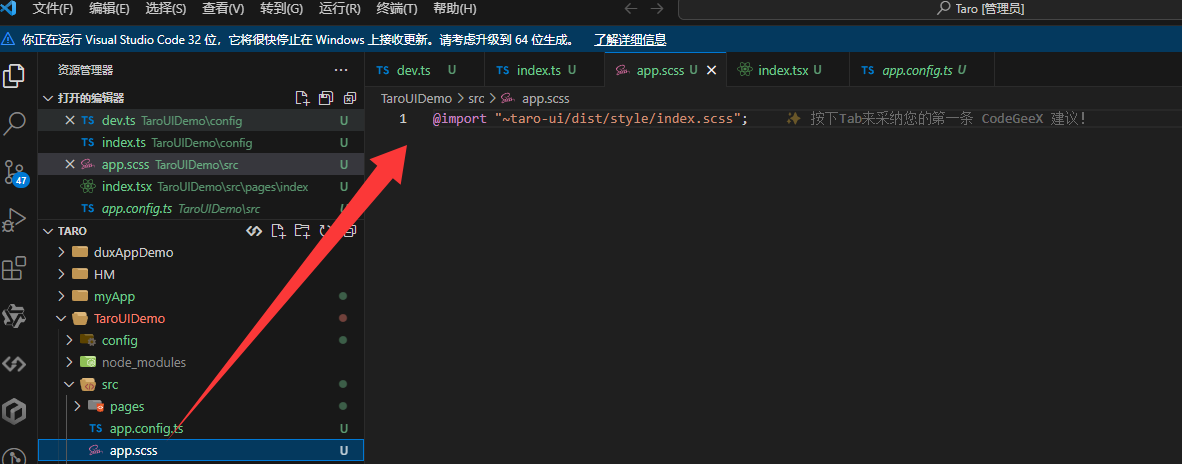Viewport: 1182px width, 464px height.
Task: Open app.config.ts in the src tree
Action: coord(201,429)
